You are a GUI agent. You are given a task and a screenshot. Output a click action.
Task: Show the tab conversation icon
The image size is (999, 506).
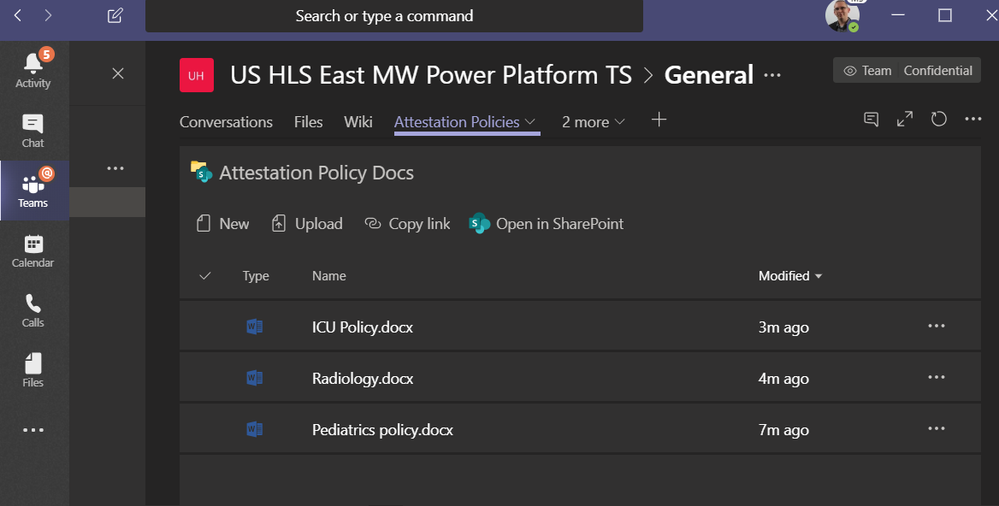[871, 119]
